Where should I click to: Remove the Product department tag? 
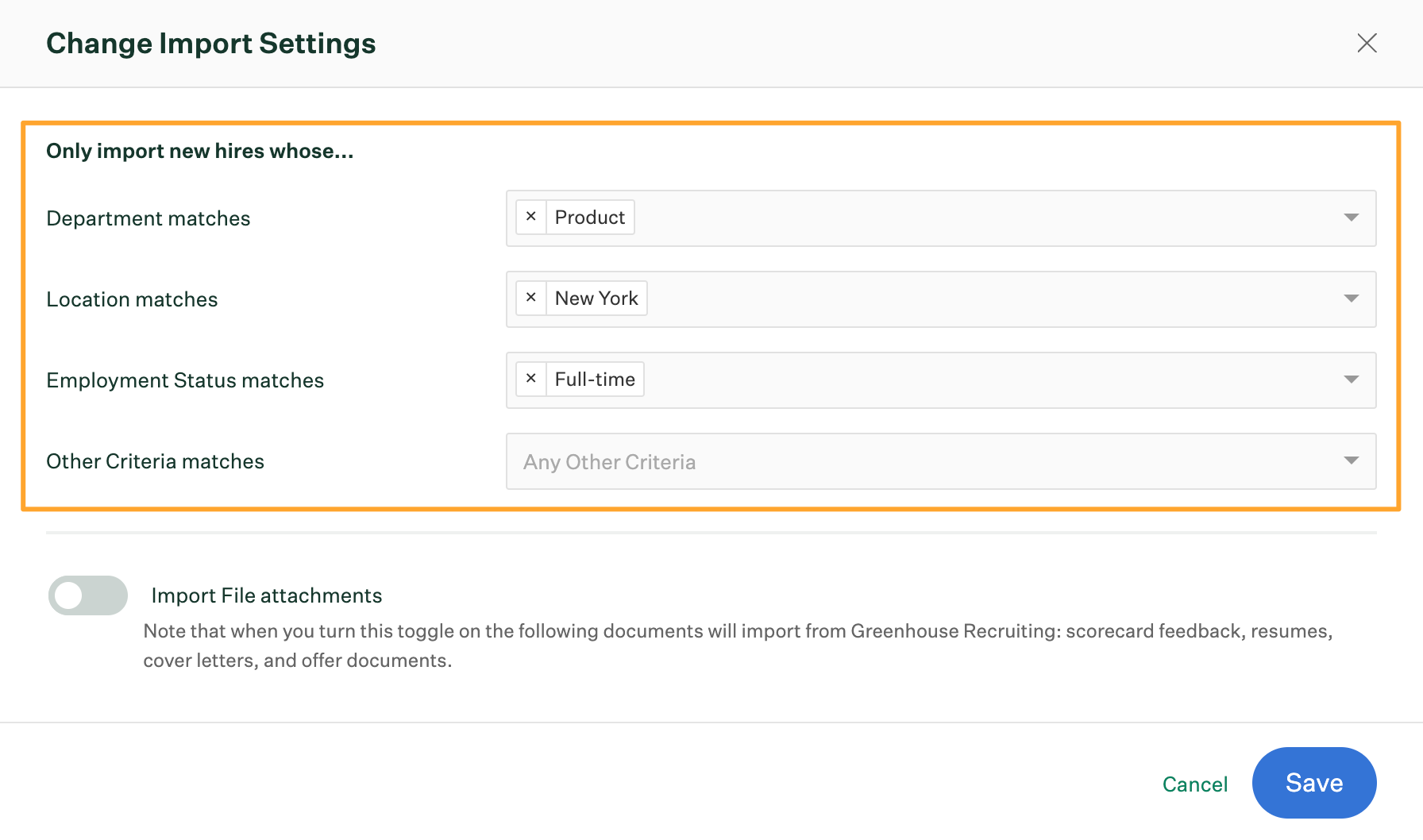click(x=531, y=217)
